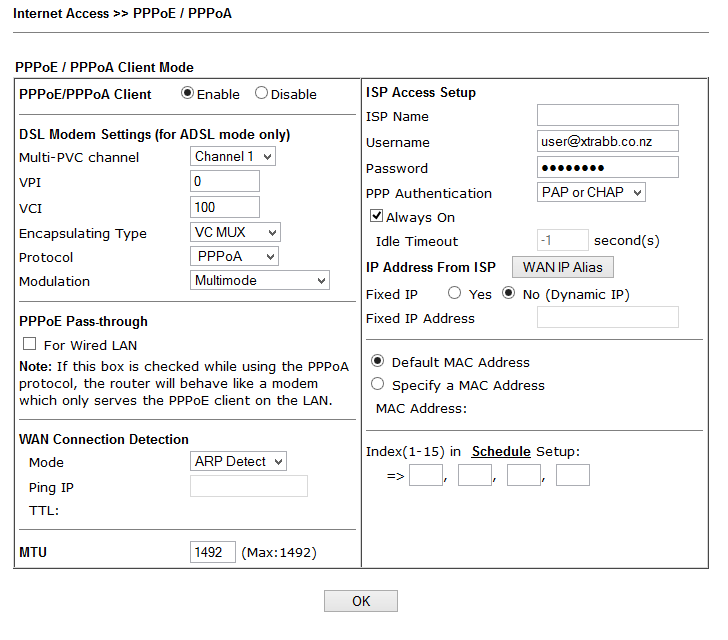728x640 pixels.
Task: Click the WAN IP Alias button
Action: click(x=563, y=268)
